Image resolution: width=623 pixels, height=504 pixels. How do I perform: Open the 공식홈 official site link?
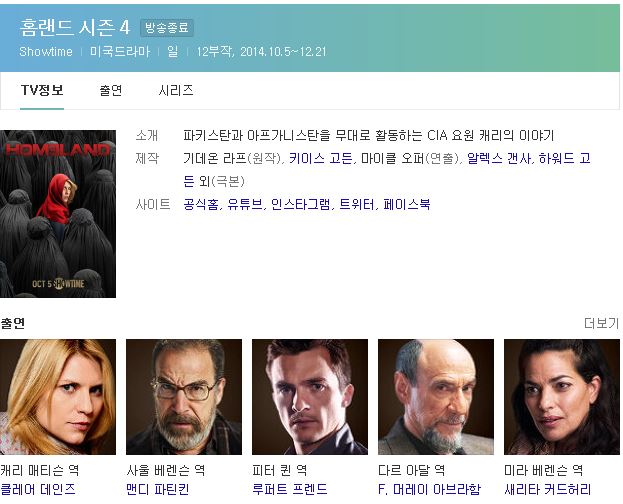point(201,204)
